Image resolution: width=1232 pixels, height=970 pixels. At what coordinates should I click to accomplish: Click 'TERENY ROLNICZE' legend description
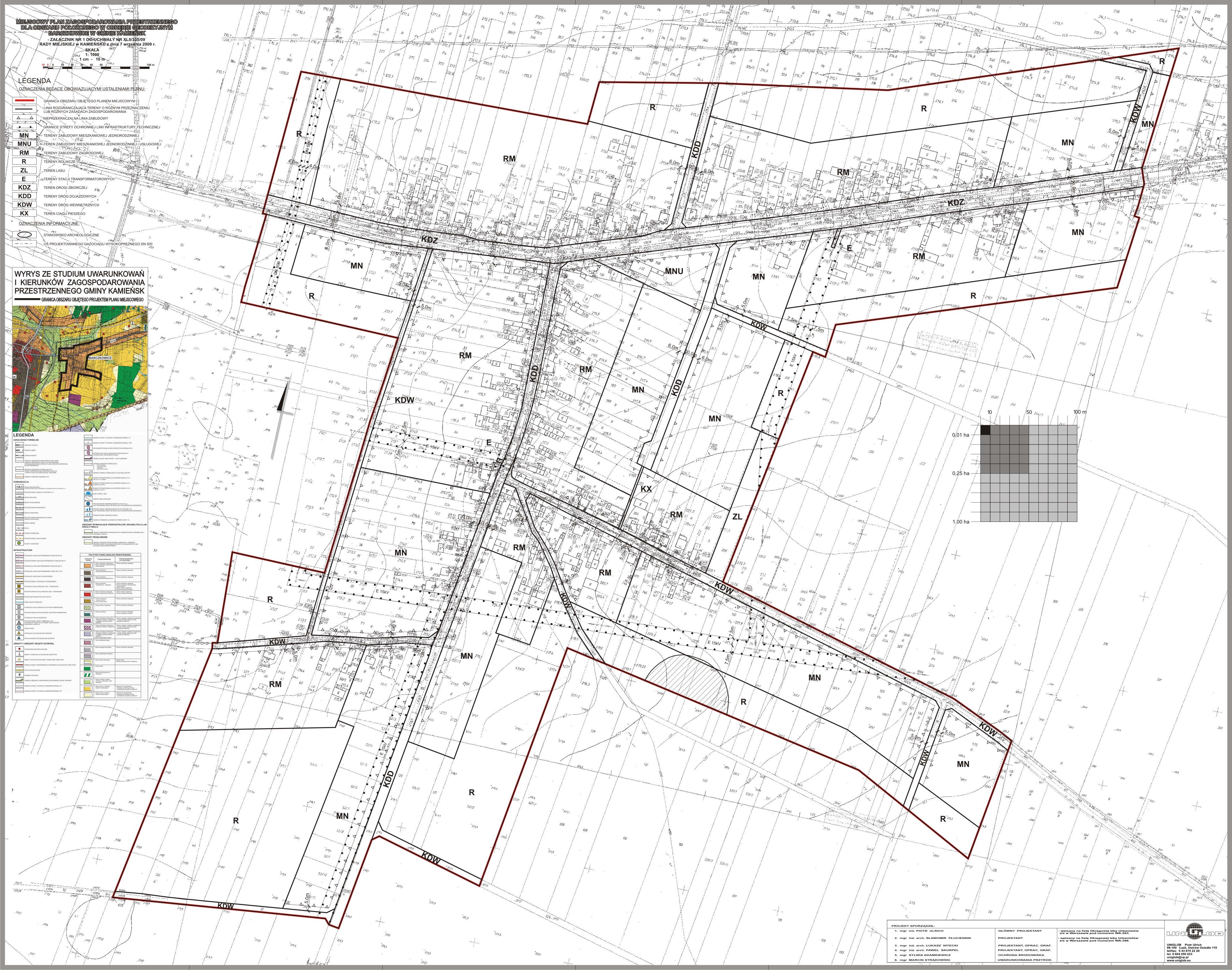(x=60, y=162)
